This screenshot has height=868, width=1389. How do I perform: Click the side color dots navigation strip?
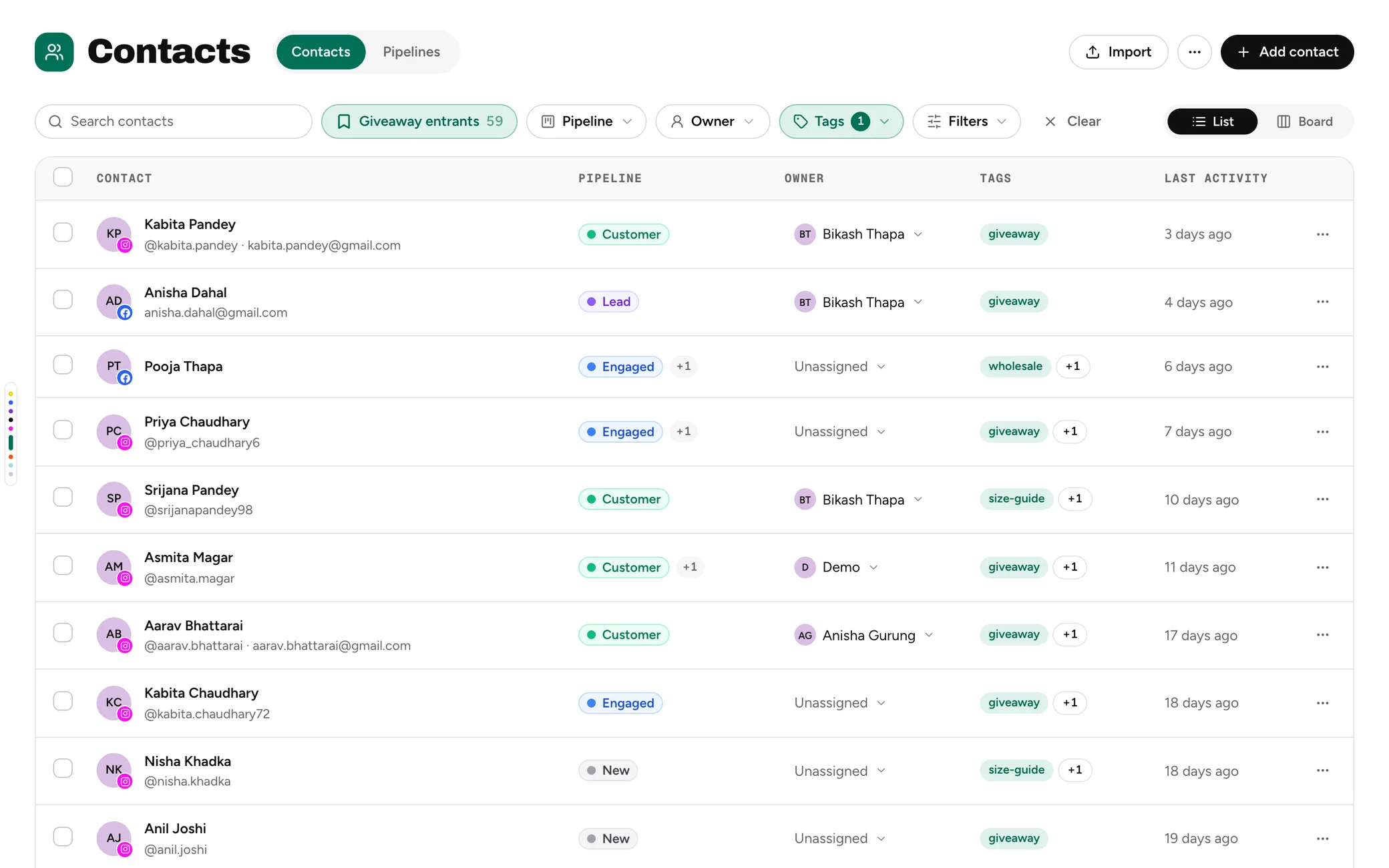(11, 434)
